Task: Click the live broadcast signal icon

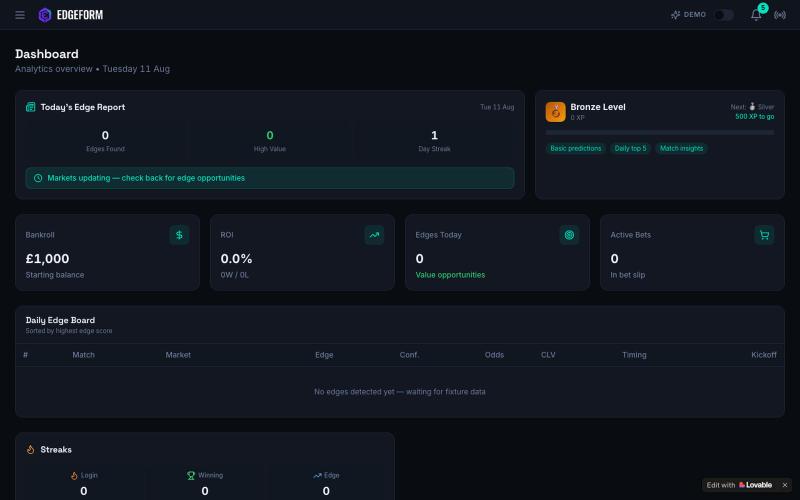Action: coord(780,15)
